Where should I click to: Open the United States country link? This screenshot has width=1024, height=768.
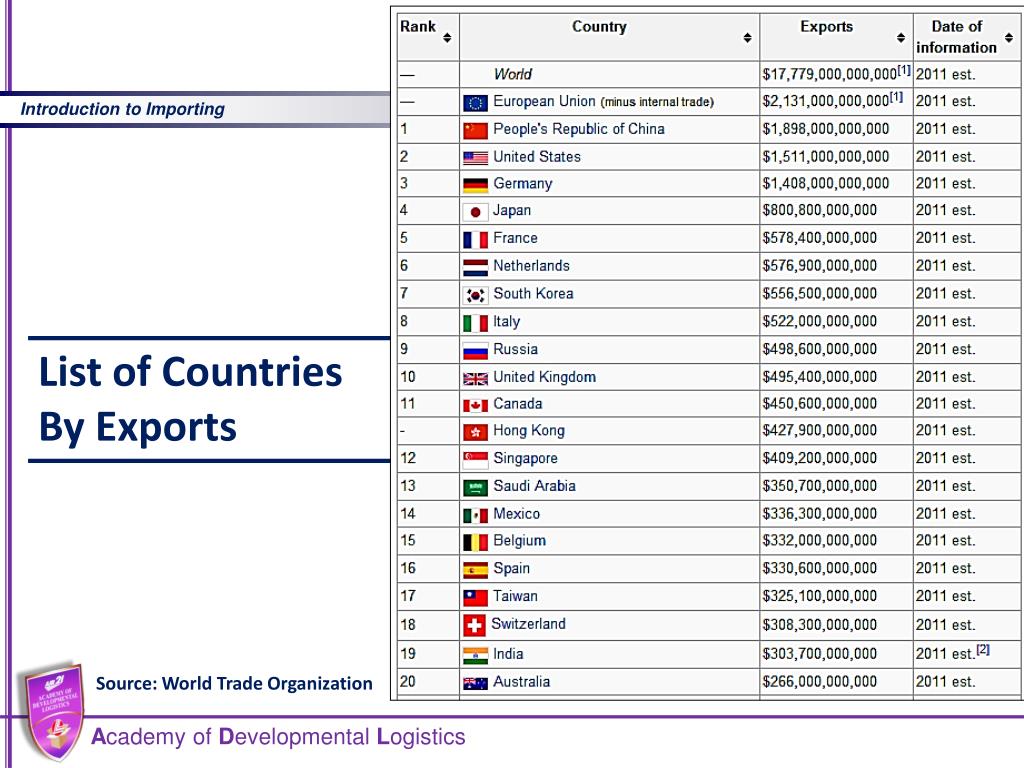pyautogui.click(x=537, y=157)
